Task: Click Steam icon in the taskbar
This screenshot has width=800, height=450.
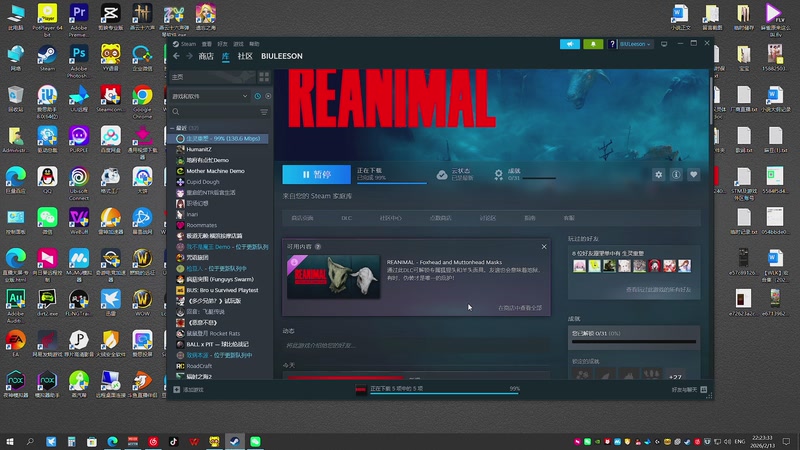Action: click(235, 441)
